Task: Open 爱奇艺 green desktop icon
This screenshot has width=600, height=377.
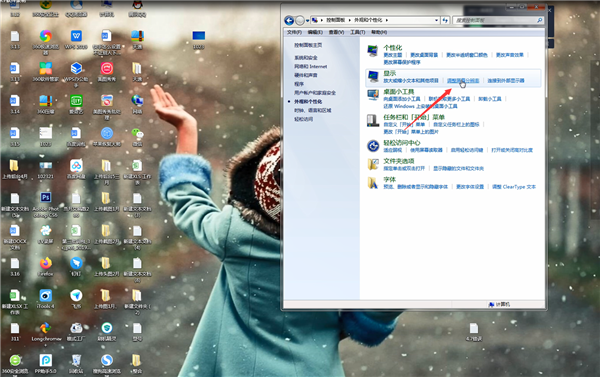Action: click(x=76, y=101)
